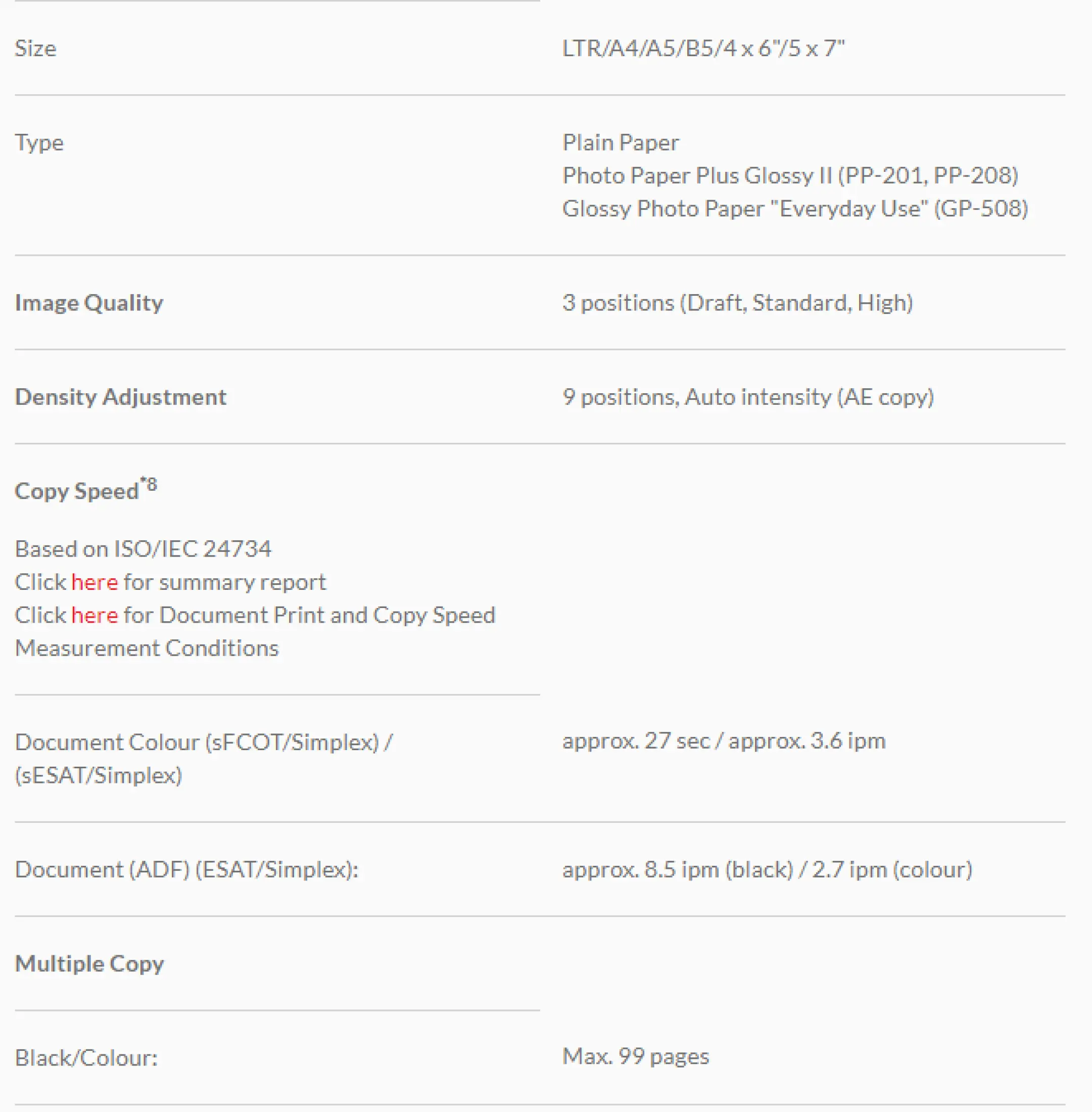Click the Image Quality label

tap(89, 303)
